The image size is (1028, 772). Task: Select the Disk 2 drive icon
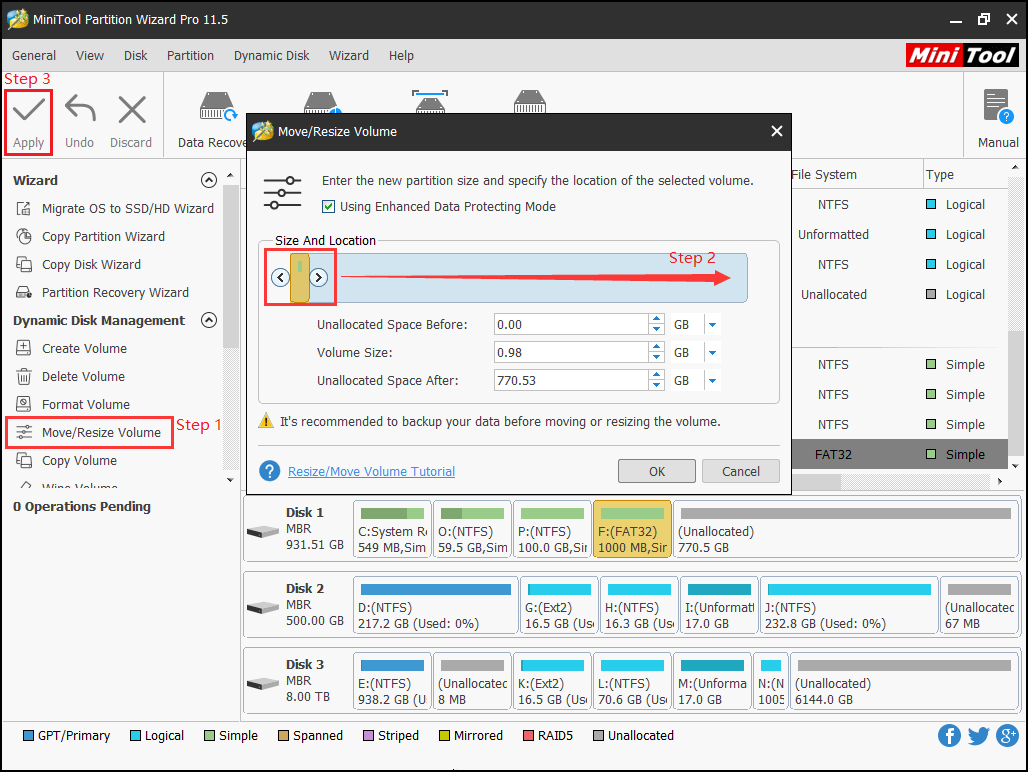pos(263,608)
